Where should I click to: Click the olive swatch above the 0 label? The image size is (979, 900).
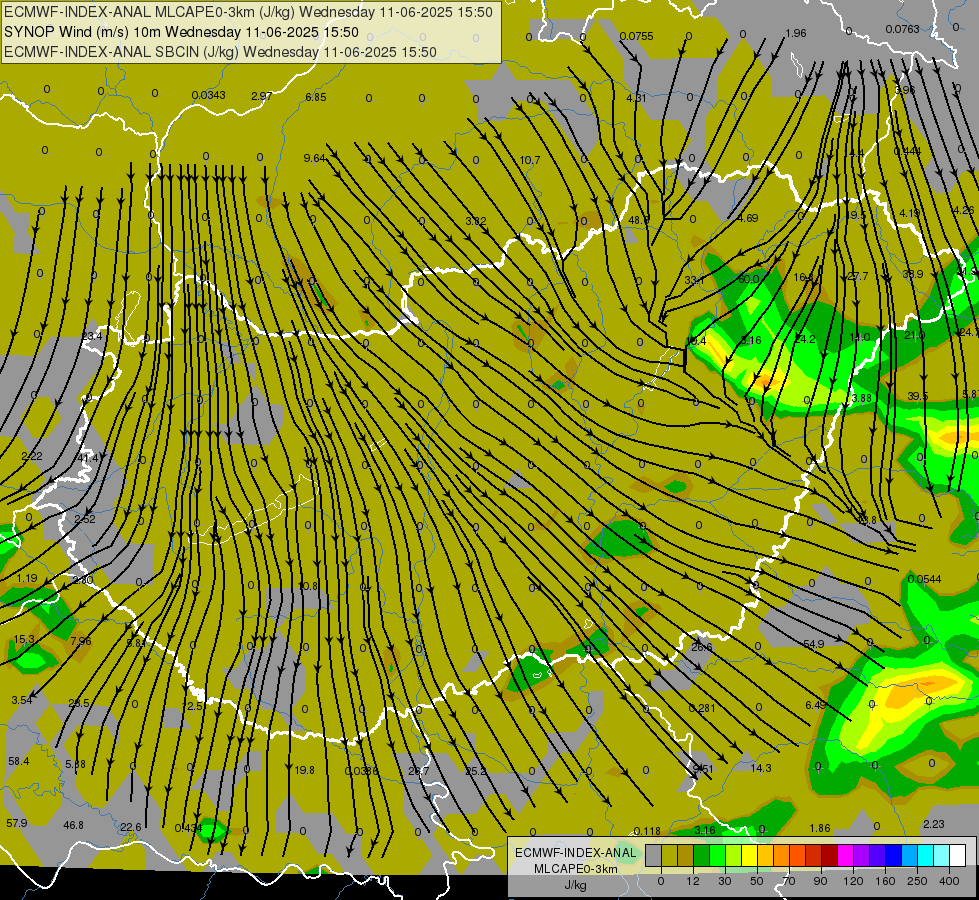click(x=669, y=856)
